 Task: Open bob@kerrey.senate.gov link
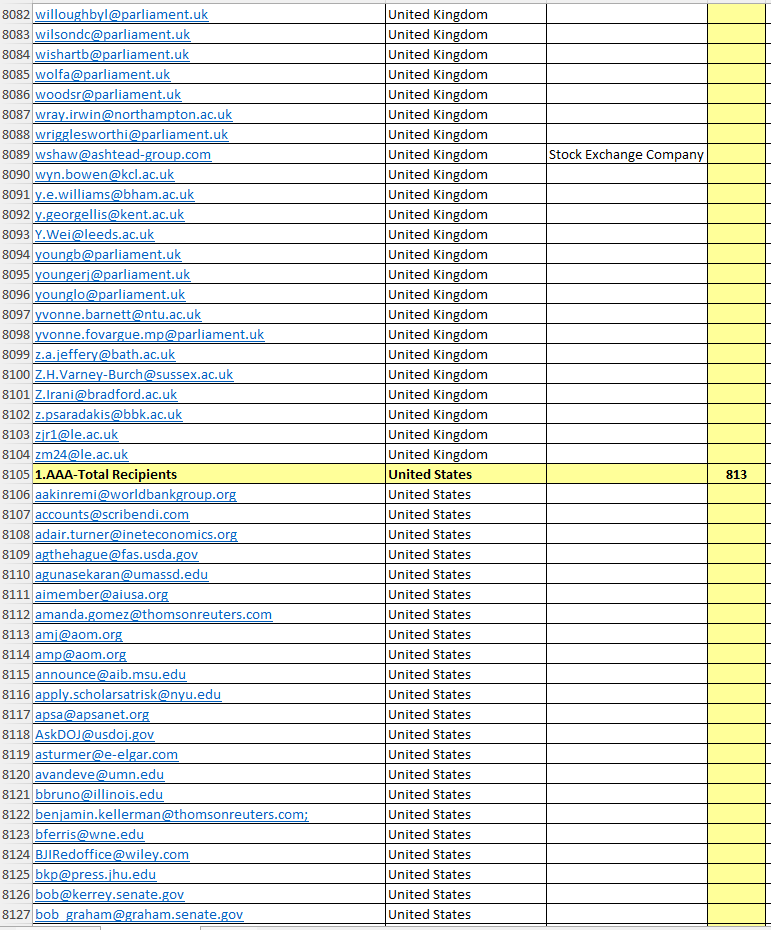point(109,895)
